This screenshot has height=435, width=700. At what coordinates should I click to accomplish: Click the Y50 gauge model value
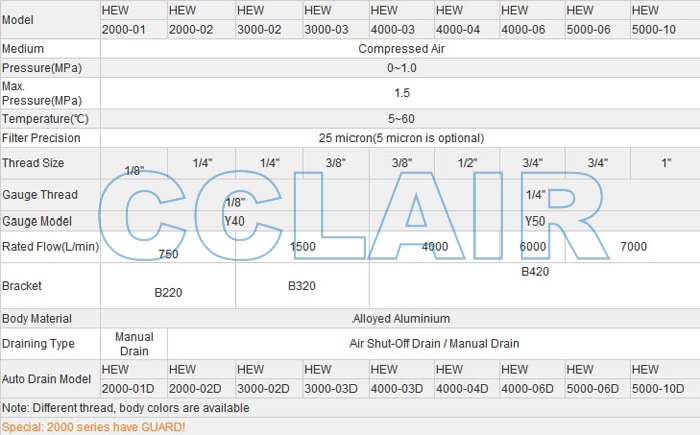pos(534,221)
